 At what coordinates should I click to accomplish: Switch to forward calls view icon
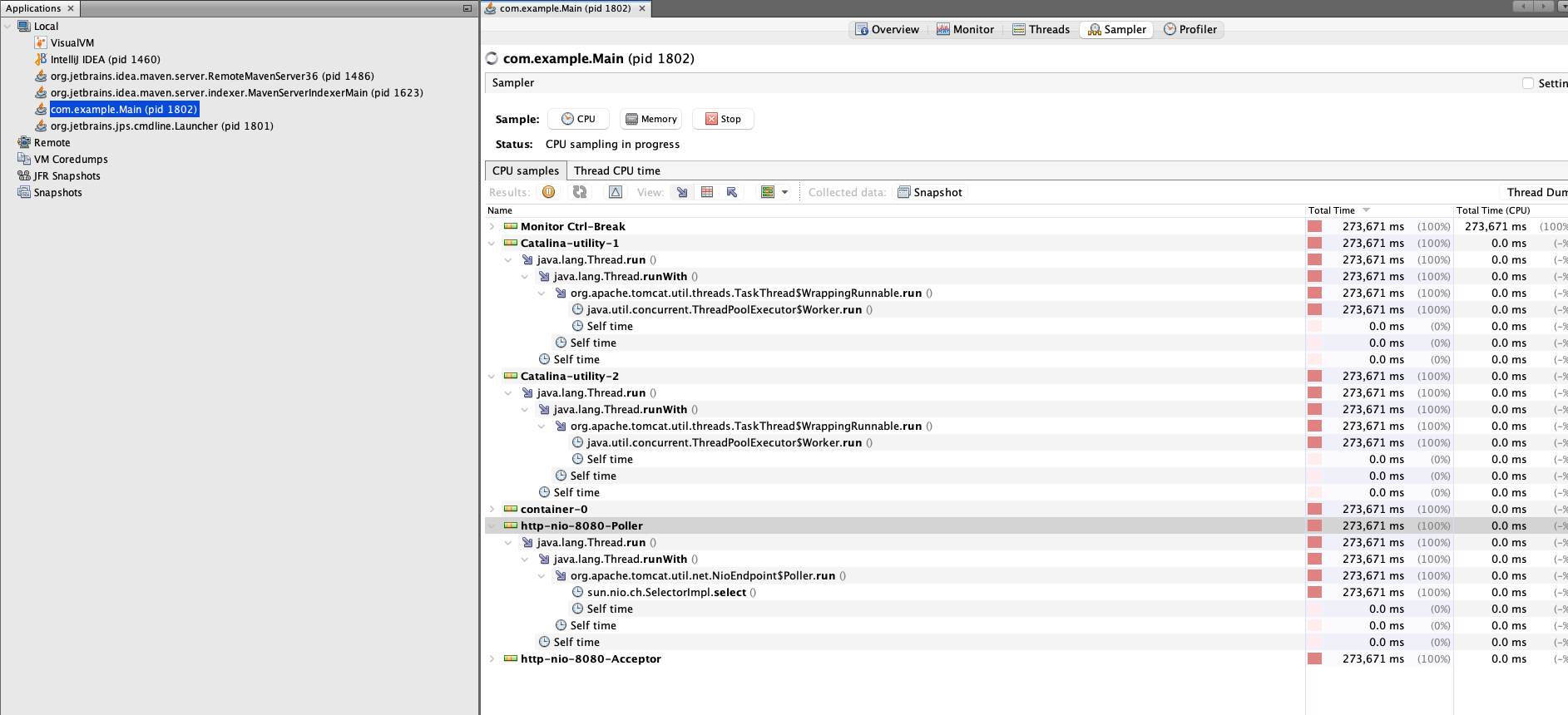tap(682, 192)
